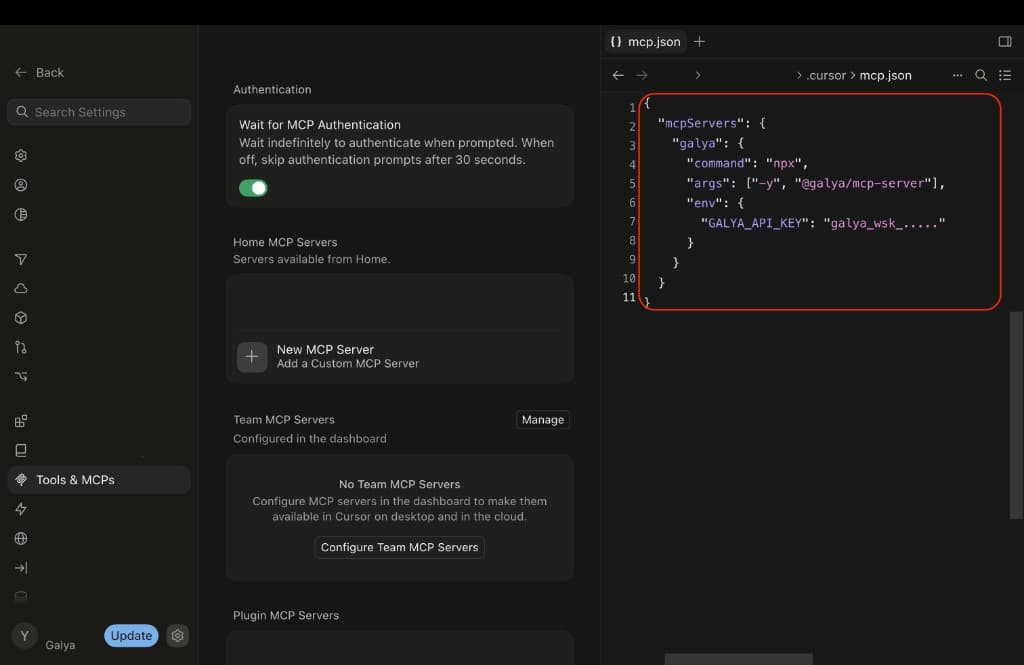Click the Search Settings field
Screen dimensions: 1024x665
99,112
